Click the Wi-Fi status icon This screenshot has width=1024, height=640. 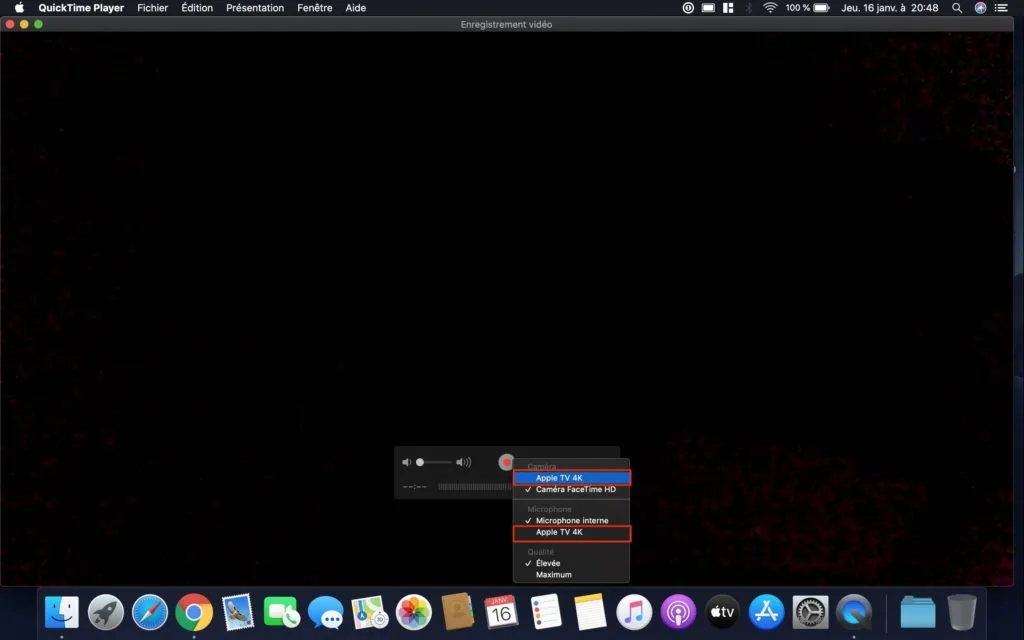[x=771, y=8]
